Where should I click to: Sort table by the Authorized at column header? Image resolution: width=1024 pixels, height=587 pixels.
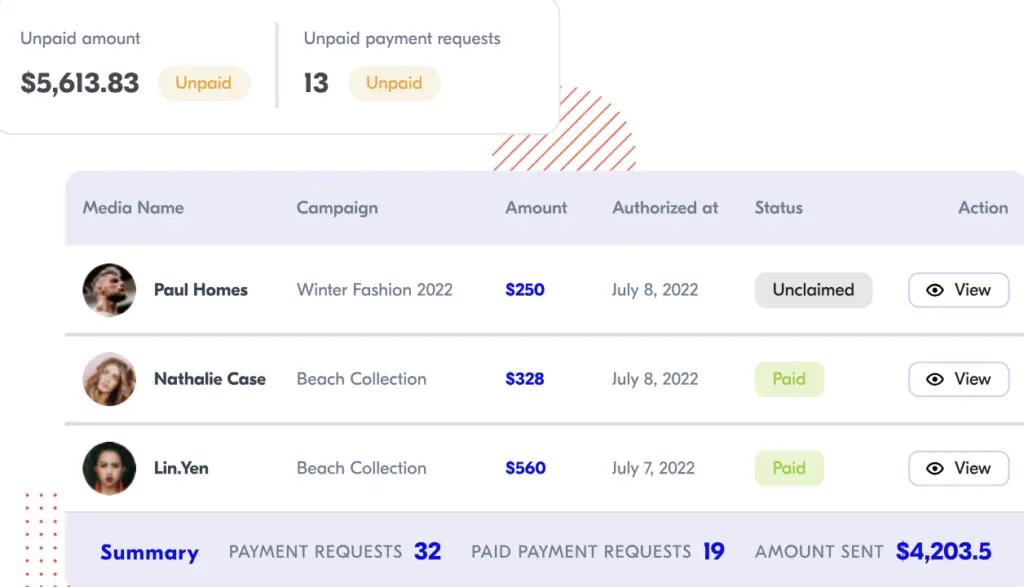coord(664,208)
